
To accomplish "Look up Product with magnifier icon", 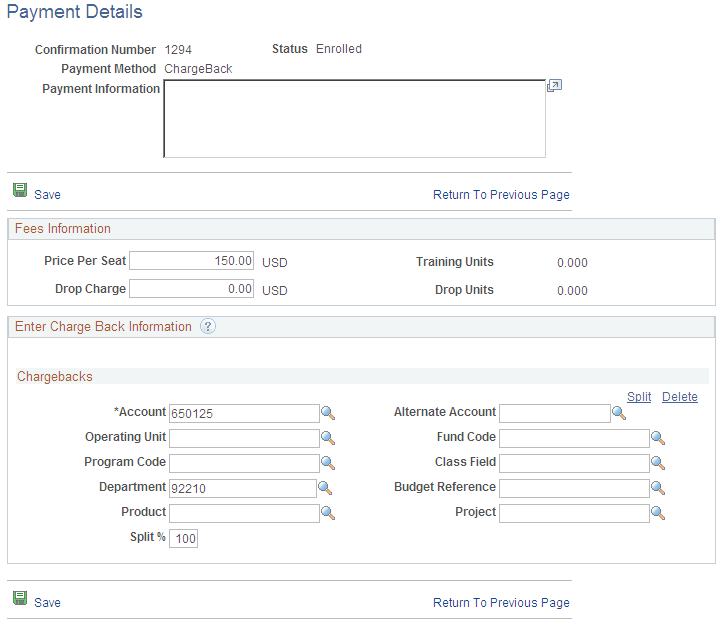I will [x=328, y=513].
